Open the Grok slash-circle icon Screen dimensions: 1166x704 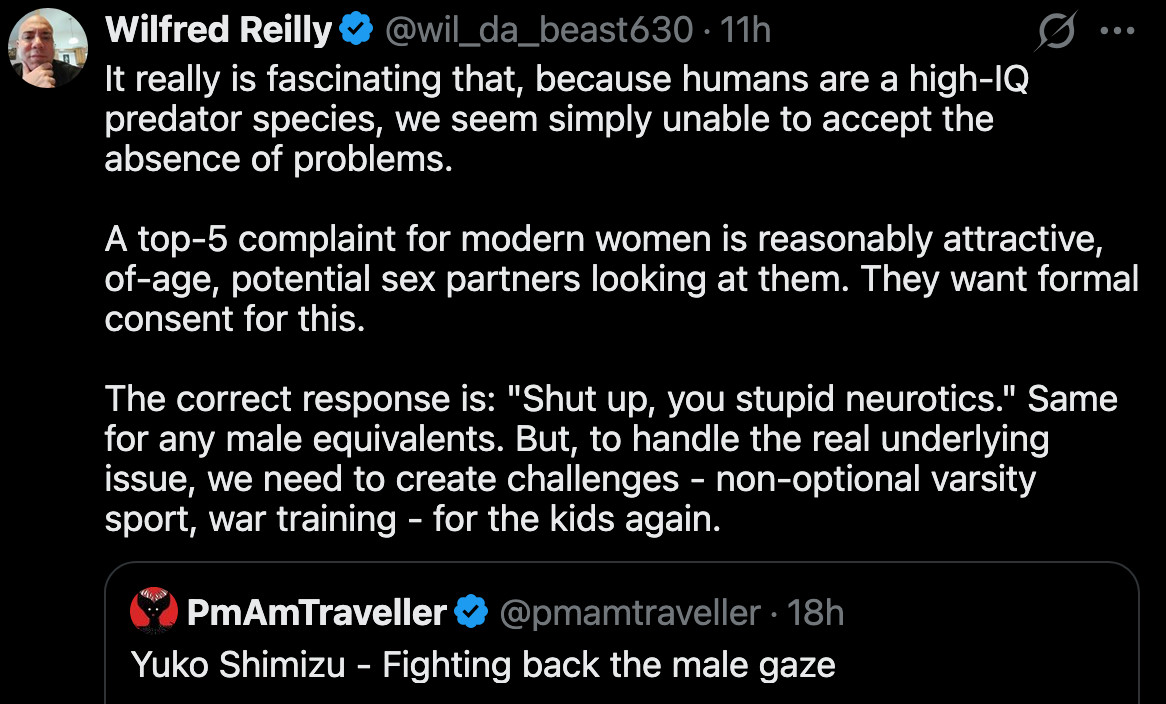point(1056,34)
